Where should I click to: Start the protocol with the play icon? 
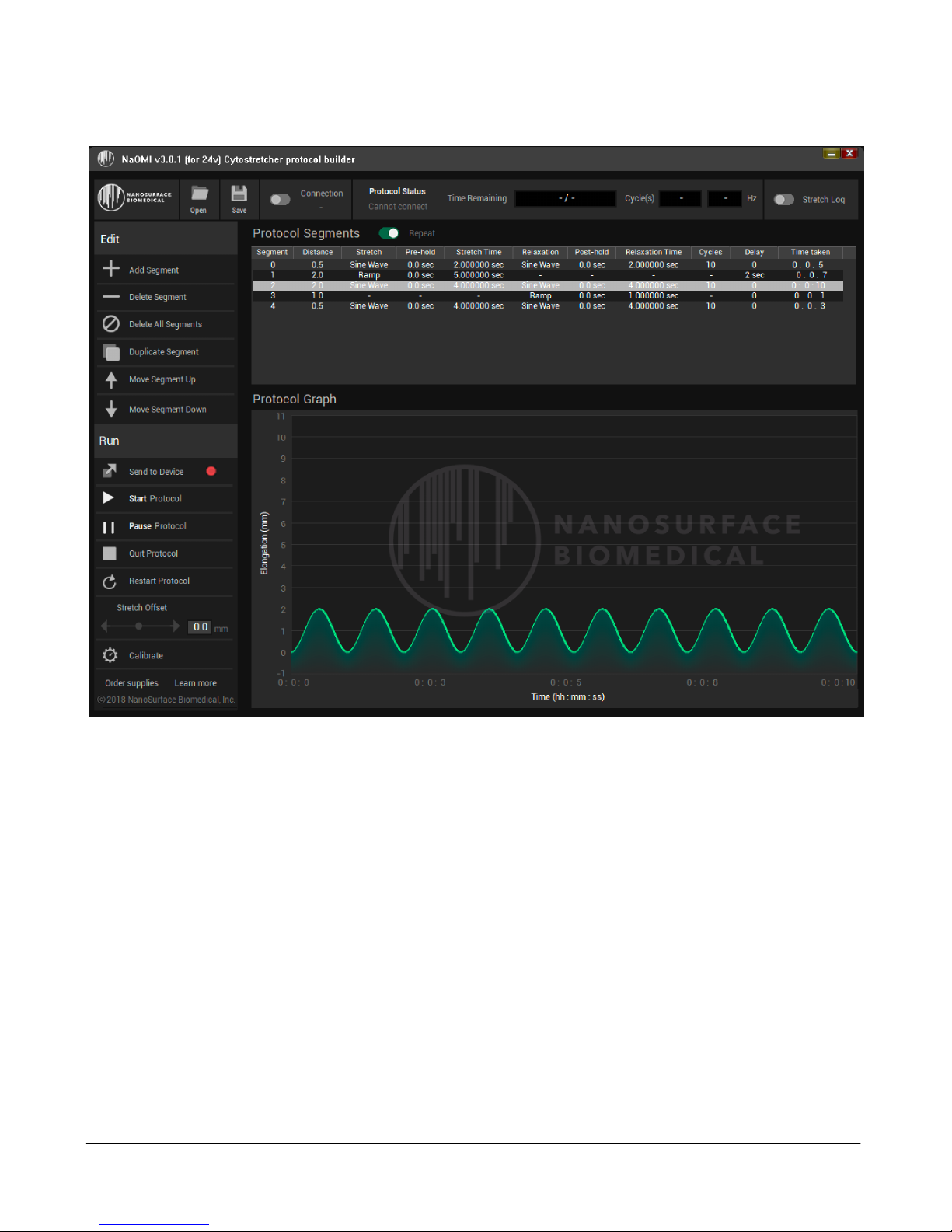109,498
